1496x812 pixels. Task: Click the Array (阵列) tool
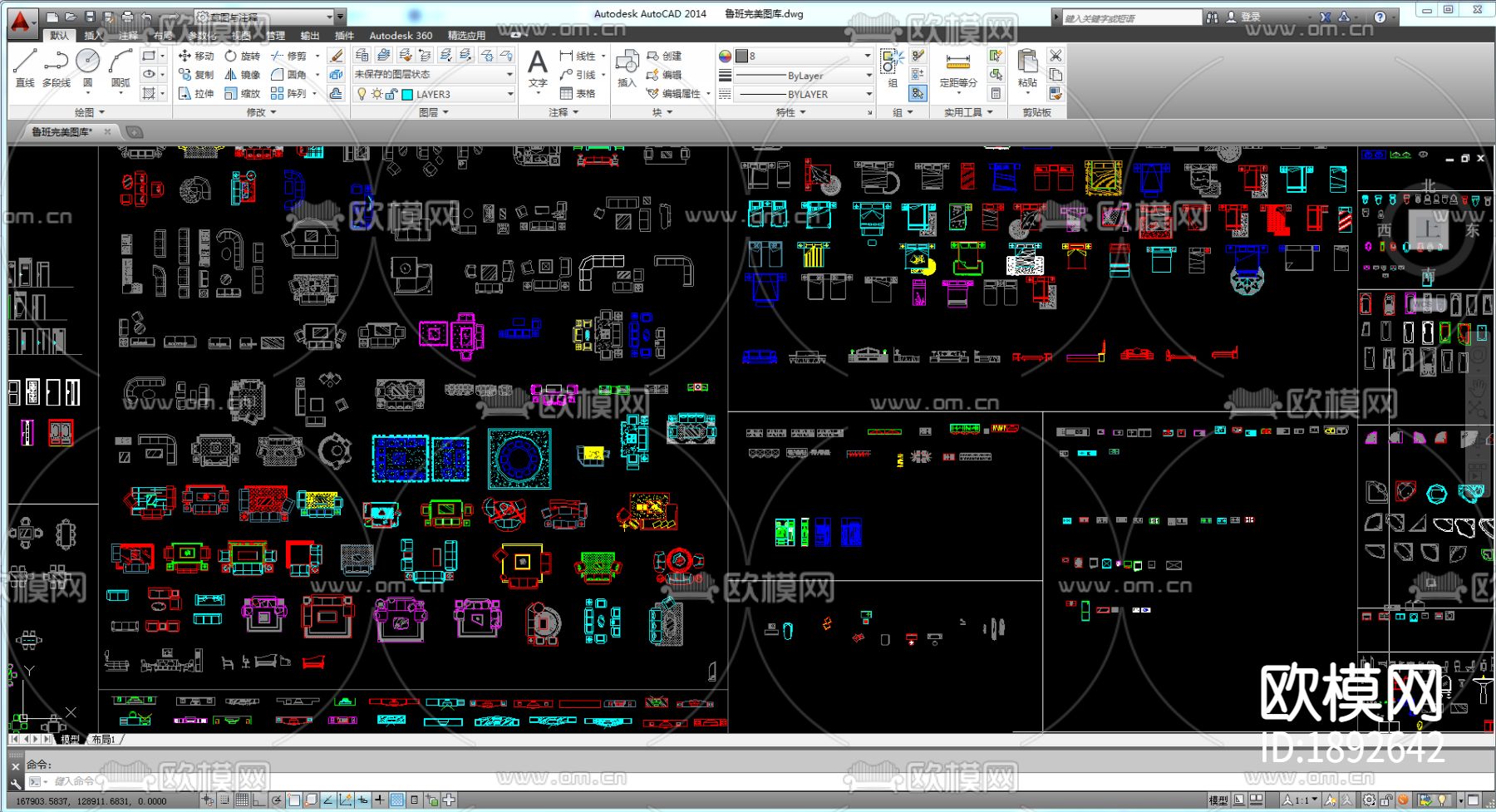tap(288, 94)
